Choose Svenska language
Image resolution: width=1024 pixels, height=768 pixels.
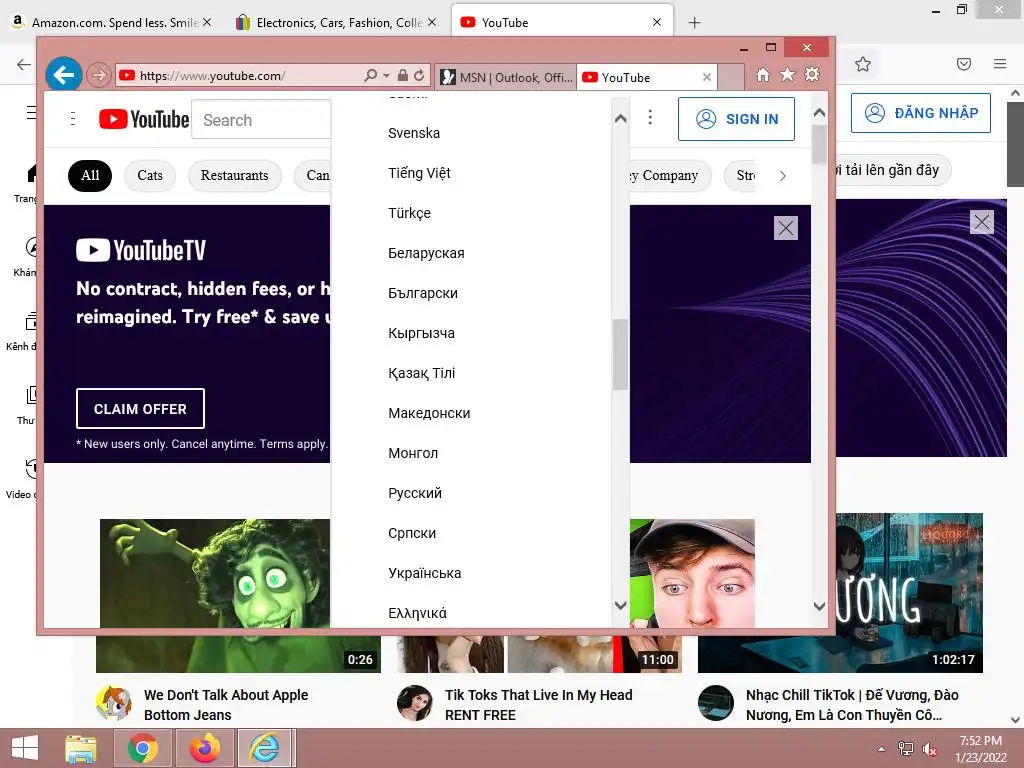pos(414,133)
